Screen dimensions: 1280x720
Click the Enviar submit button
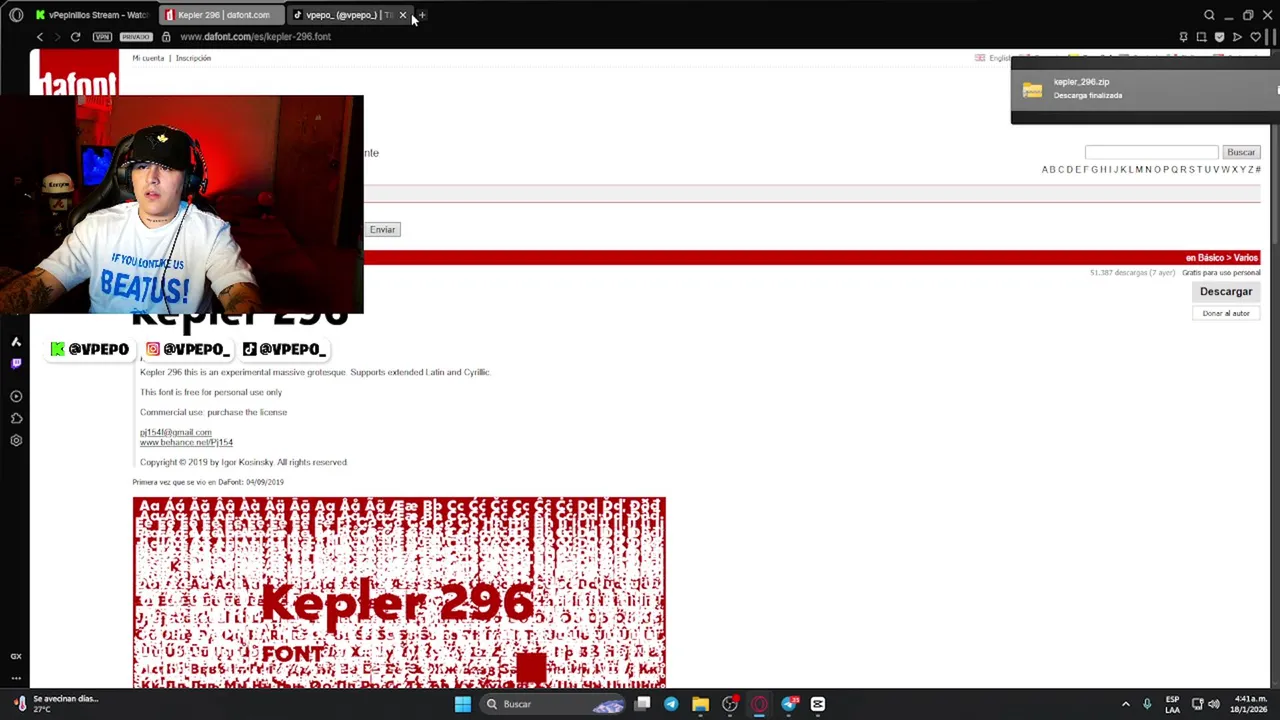click(x=382, y=230)
